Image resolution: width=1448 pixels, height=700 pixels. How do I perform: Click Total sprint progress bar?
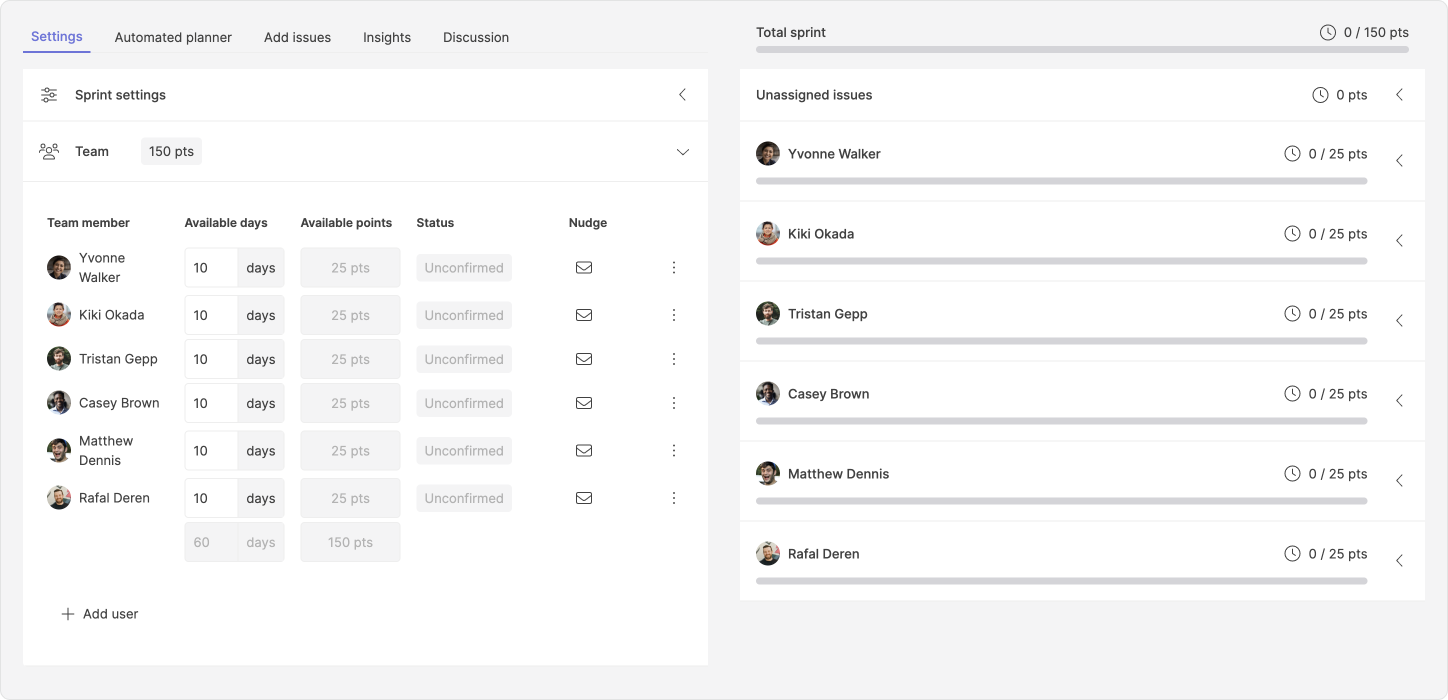(x=1082, y=49)
